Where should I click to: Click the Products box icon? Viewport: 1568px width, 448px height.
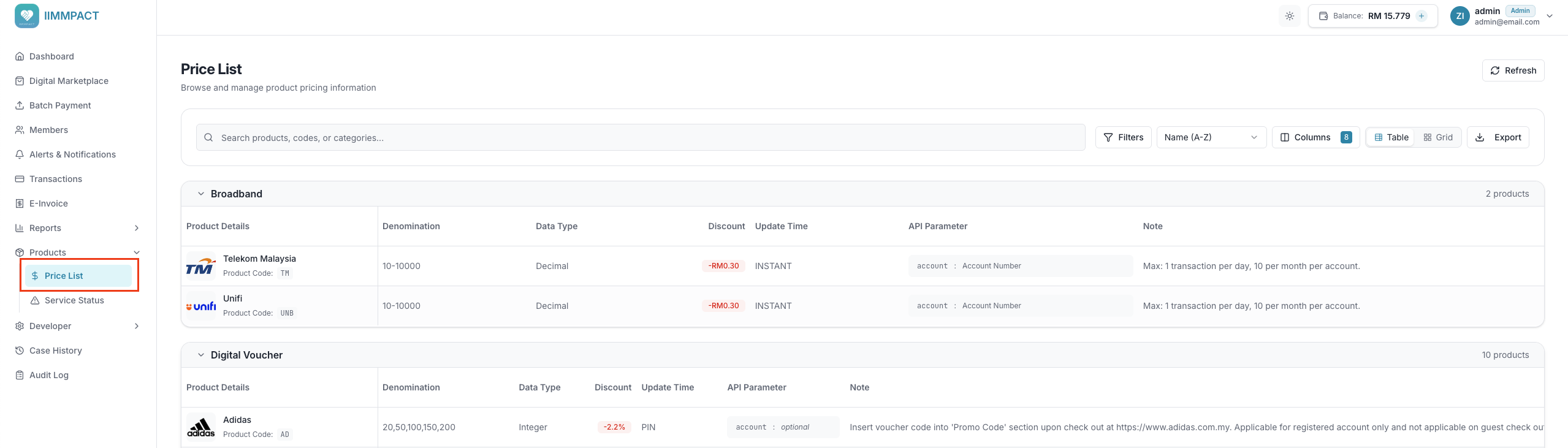[20, 252]
